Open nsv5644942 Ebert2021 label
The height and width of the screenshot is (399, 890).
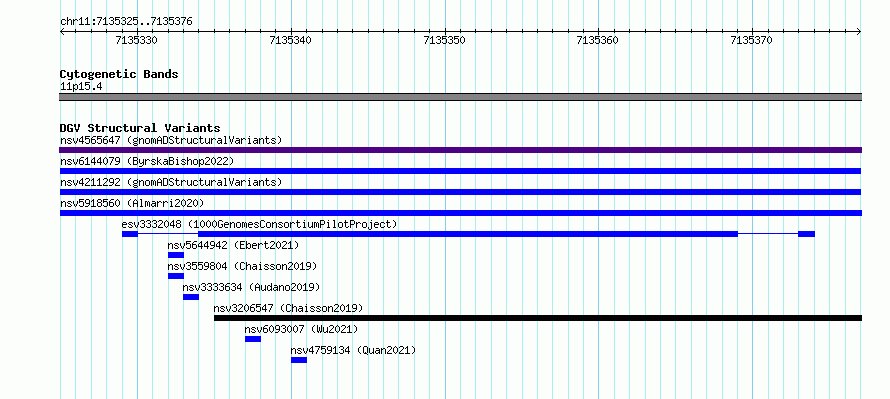tap(233, 245)
